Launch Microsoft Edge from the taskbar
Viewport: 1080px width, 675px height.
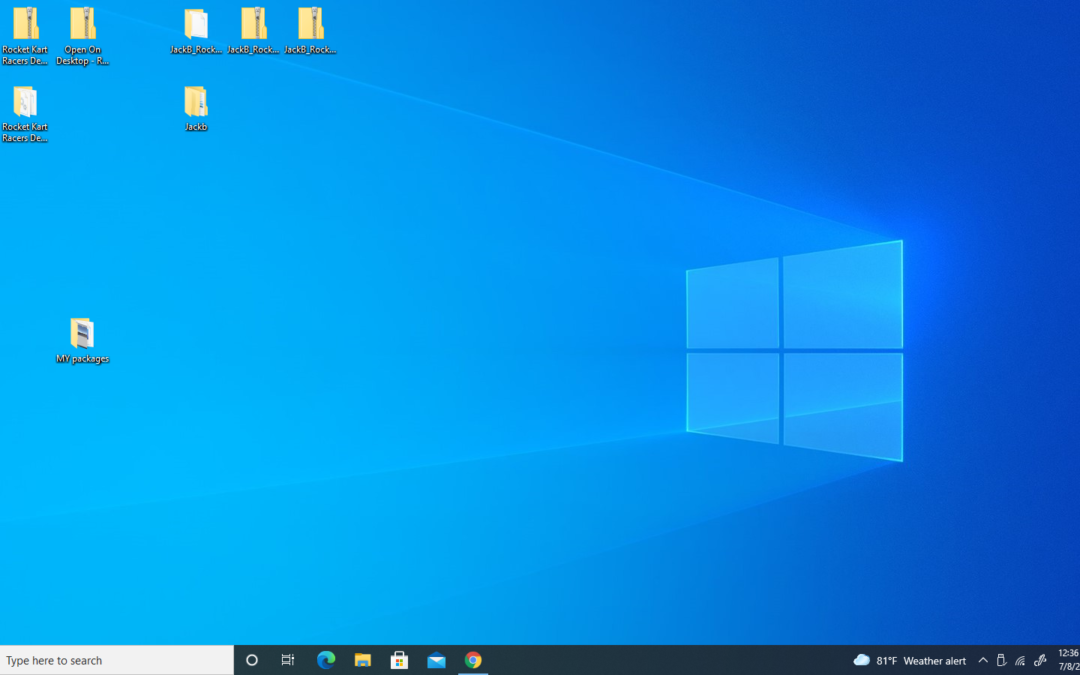point(326,661)
